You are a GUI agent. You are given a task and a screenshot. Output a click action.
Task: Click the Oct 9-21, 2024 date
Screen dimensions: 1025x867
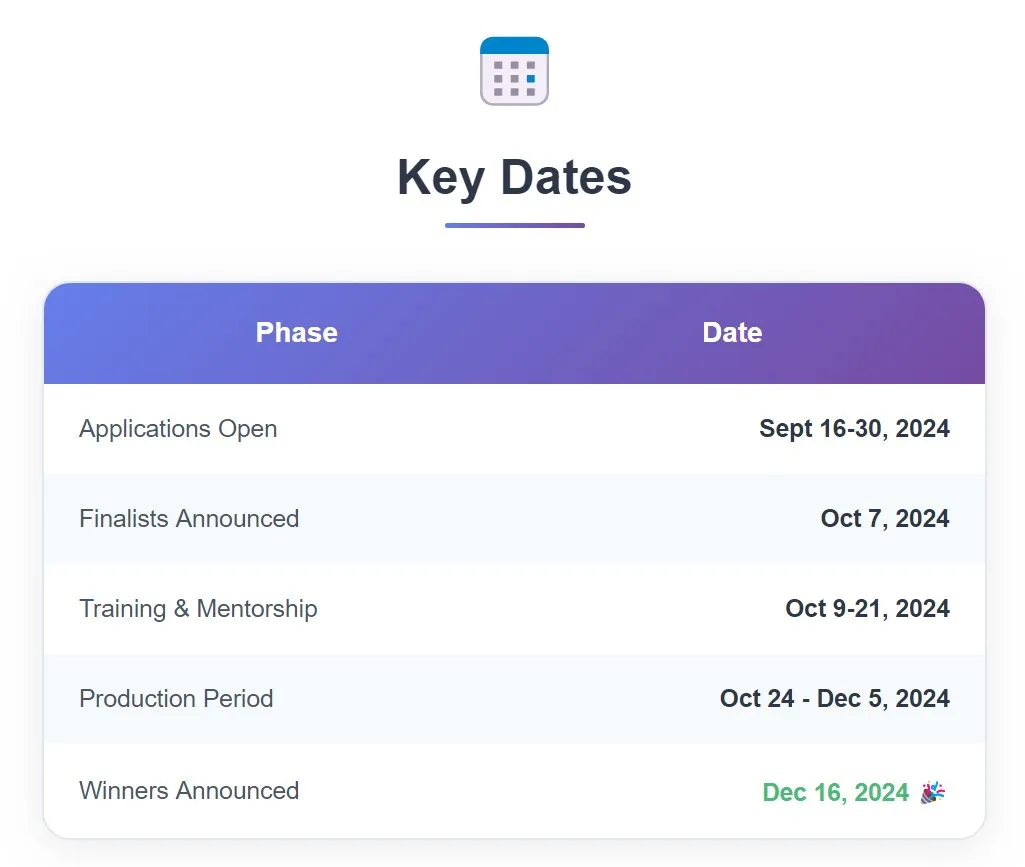click(867, 609)
